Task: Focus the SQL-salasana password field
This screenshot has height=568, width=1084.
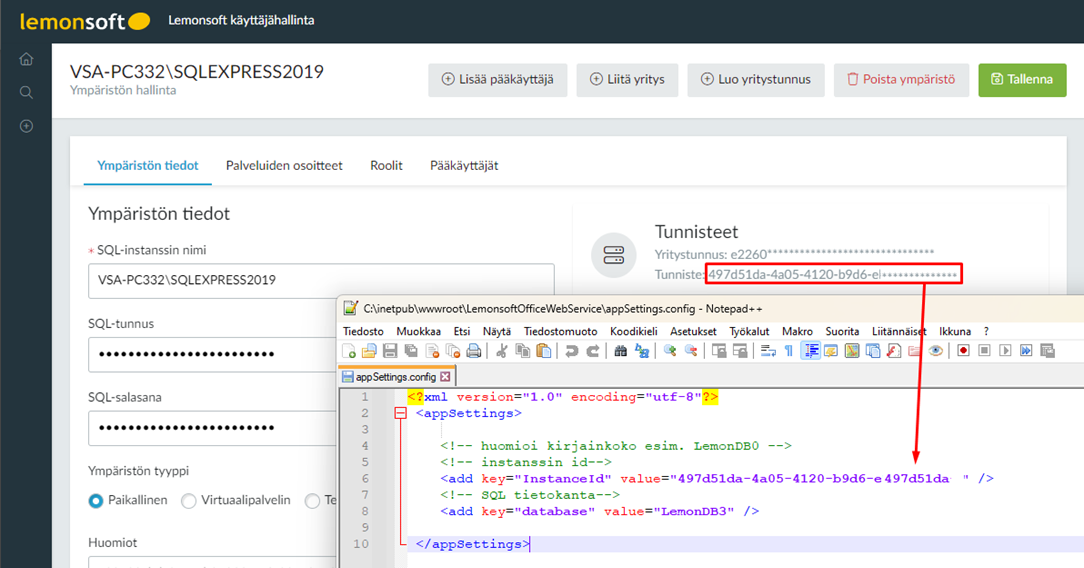Action: 213,428
